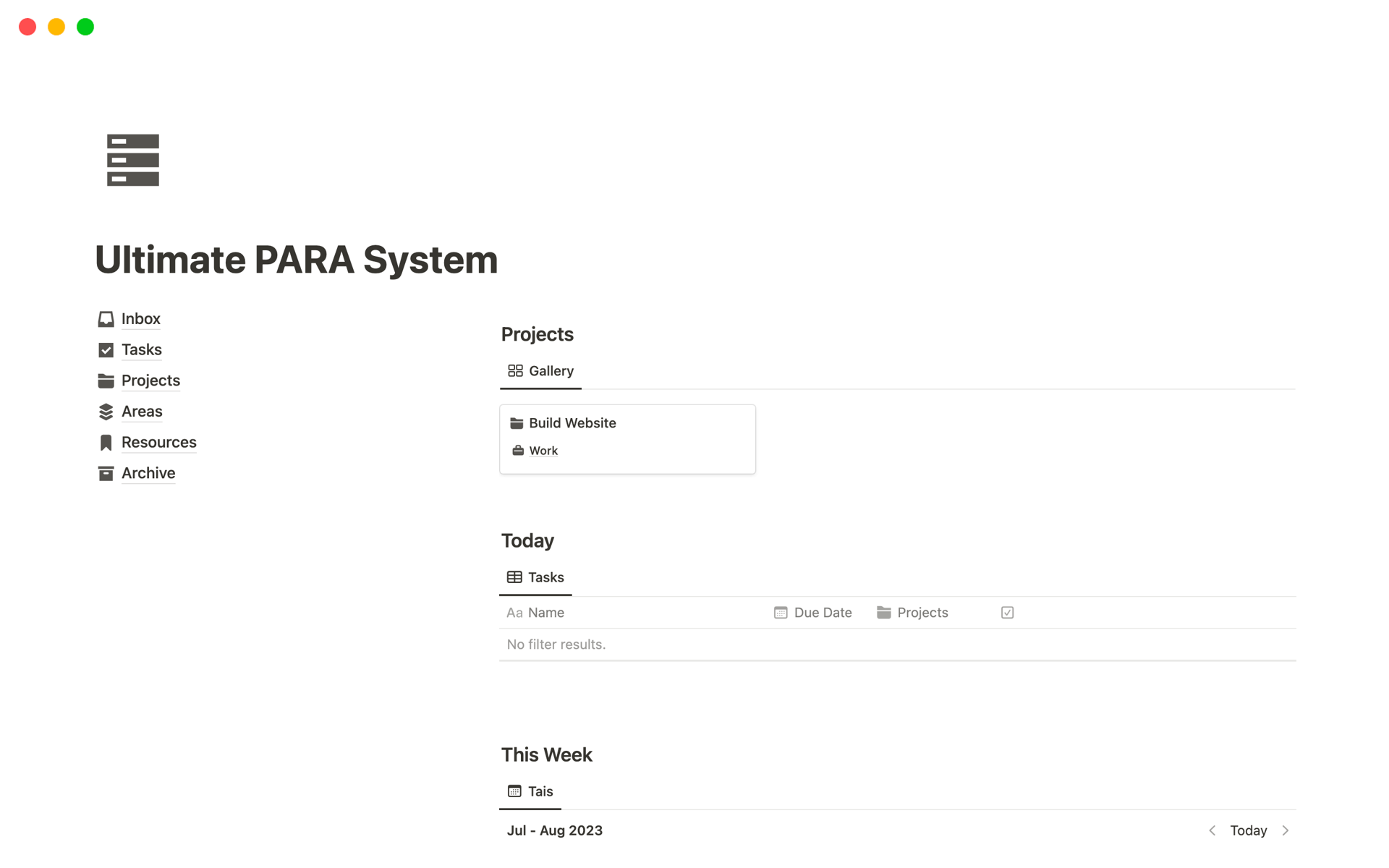Open the Resources page link
This screenshot has height=868, width=1389.
[x=158, y=443]
